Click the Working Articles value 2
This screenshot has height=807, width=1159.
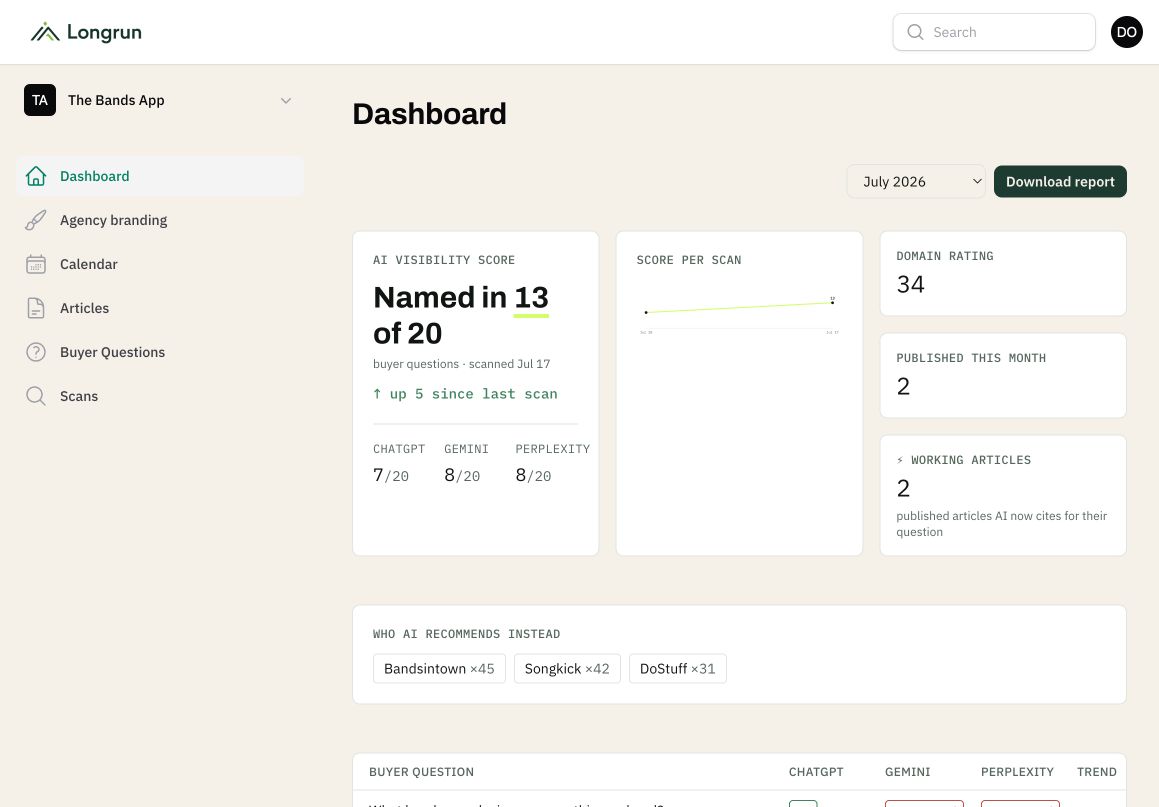click(903, 488)
